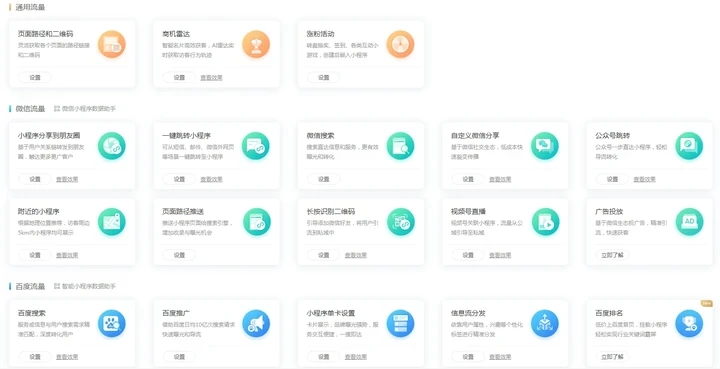The width and height of the screenshot is (720, 369).
Task: Click the 涨粉活动 wheel icon
Action: pyautogui.click(x=400, y=45)
